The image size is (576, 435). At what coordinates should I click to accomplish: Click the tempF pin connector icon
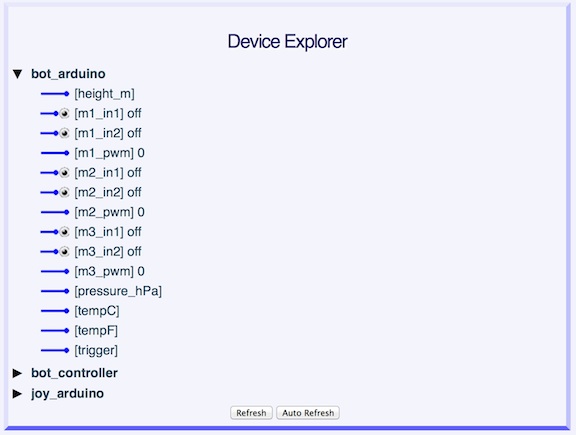[55, 331]
